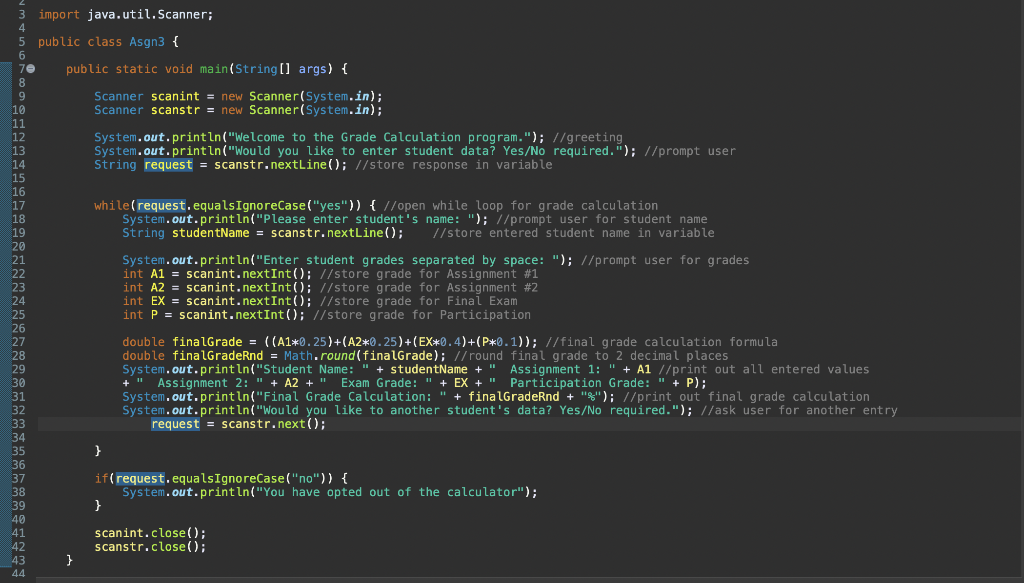Click the 'while' keyword on line 17

pyautogui.click(x=112, y=206)
